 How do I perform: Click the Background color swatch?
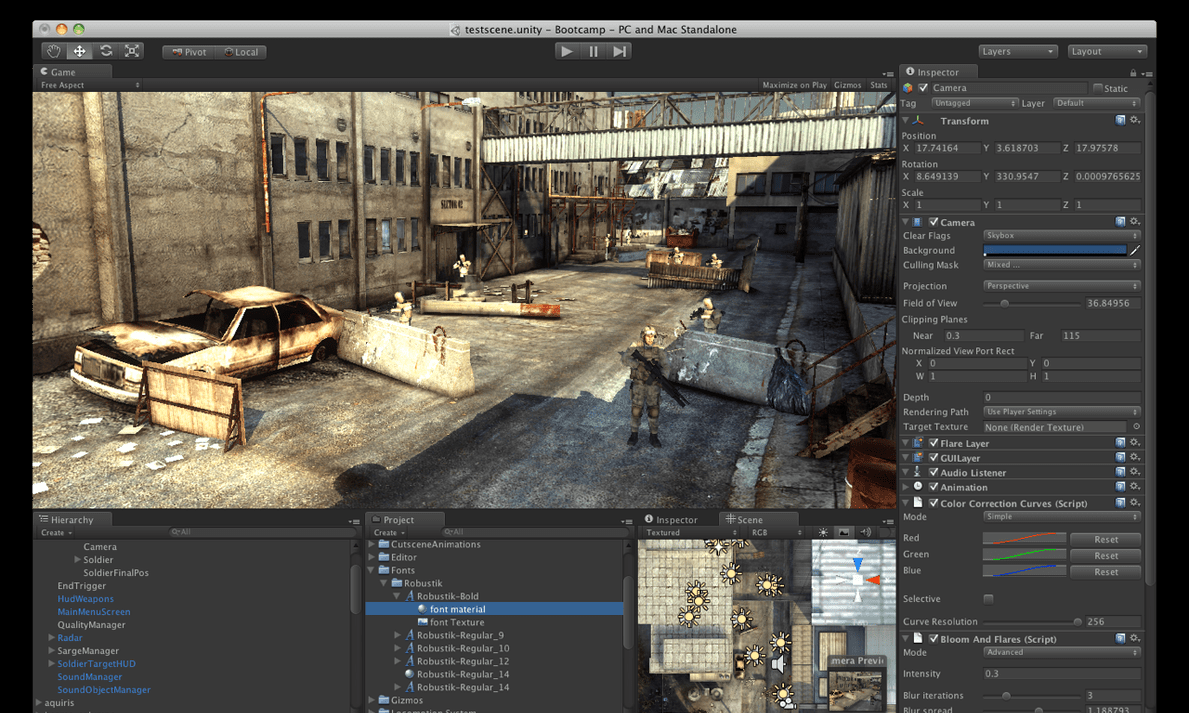coord(1055,250)
